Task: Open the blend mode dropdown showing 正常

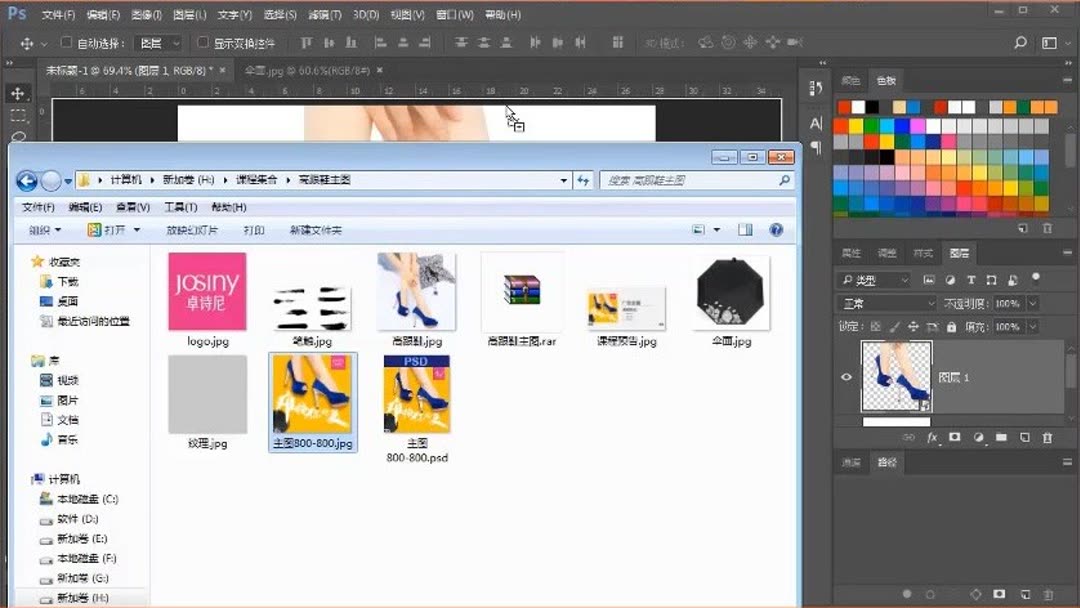Action: 886,301
